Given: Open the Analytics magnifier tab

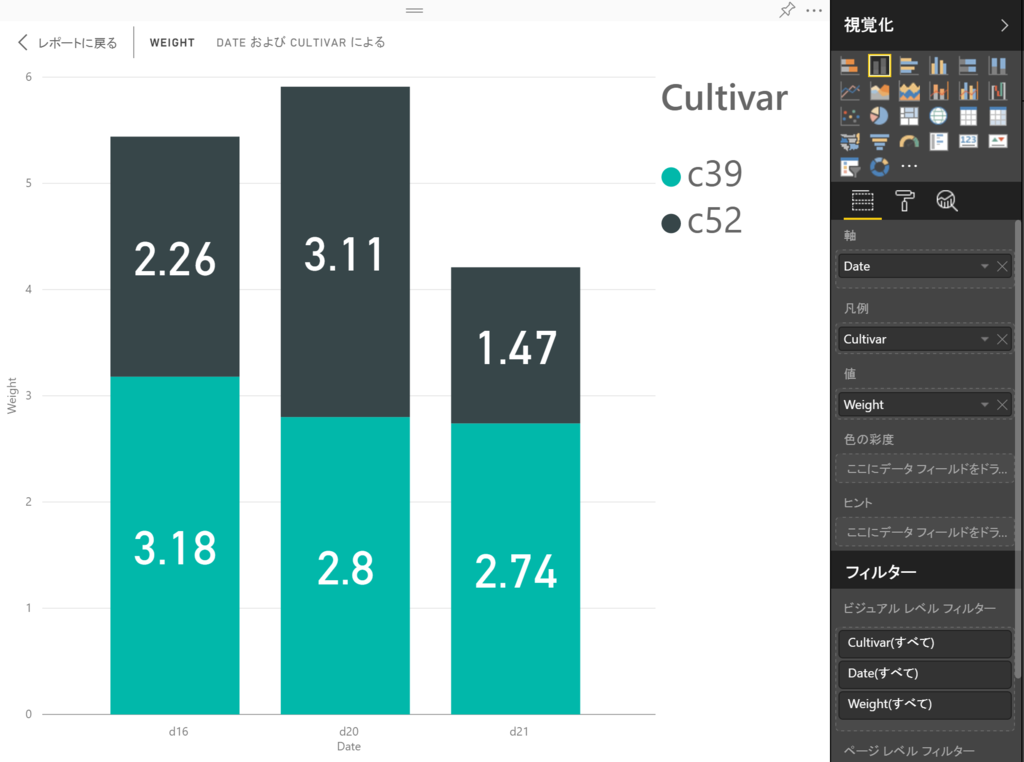Looking at the screenshot, I should click(946, 200).
